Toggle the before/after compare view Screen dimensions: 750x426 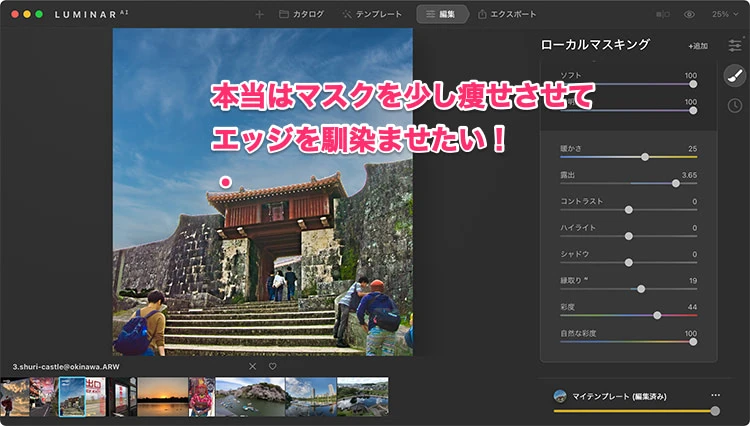coord(664,15)
